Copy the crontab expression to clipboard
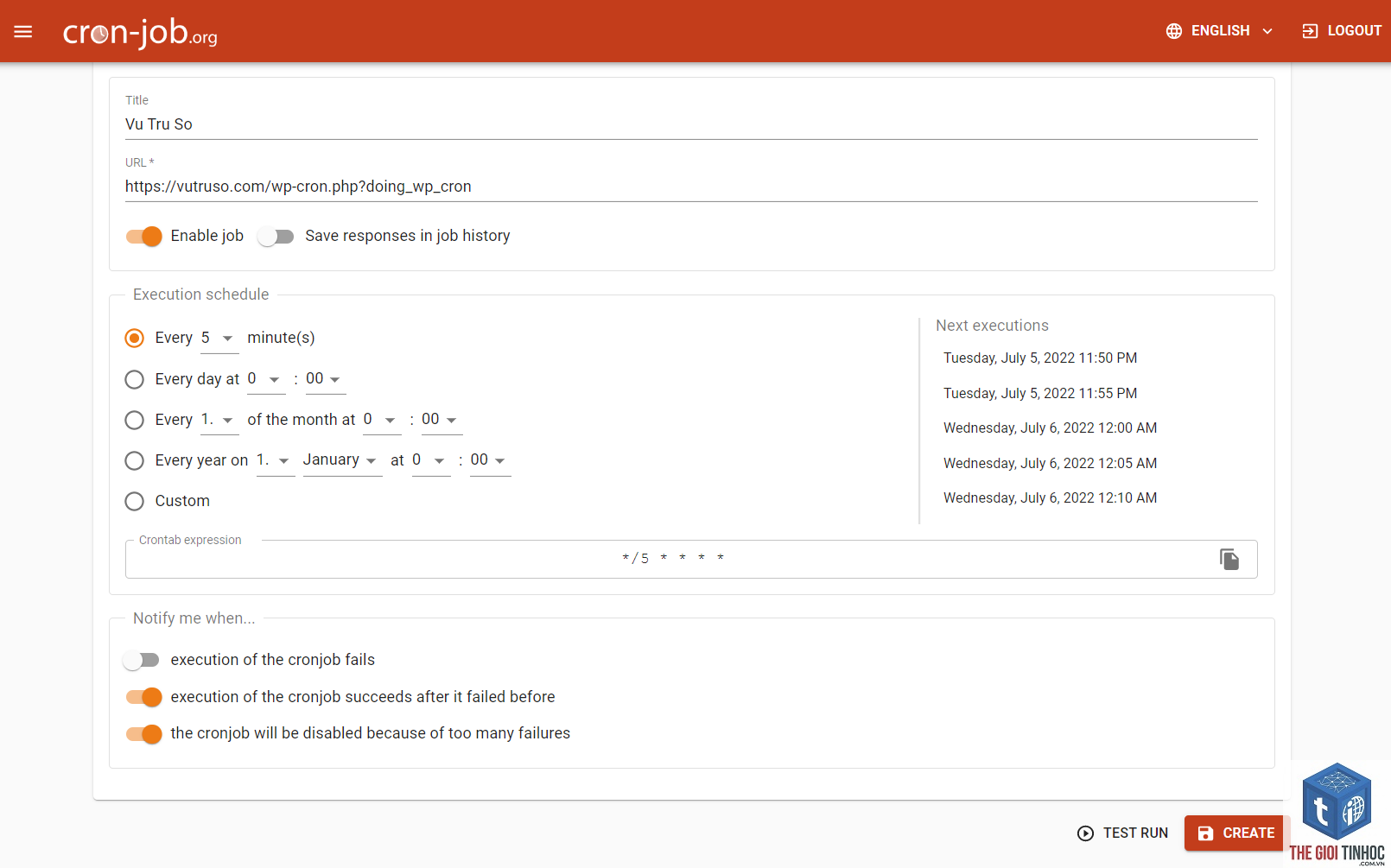The width and height of the screenshot is (1391, 868). tap(1229, 559)
